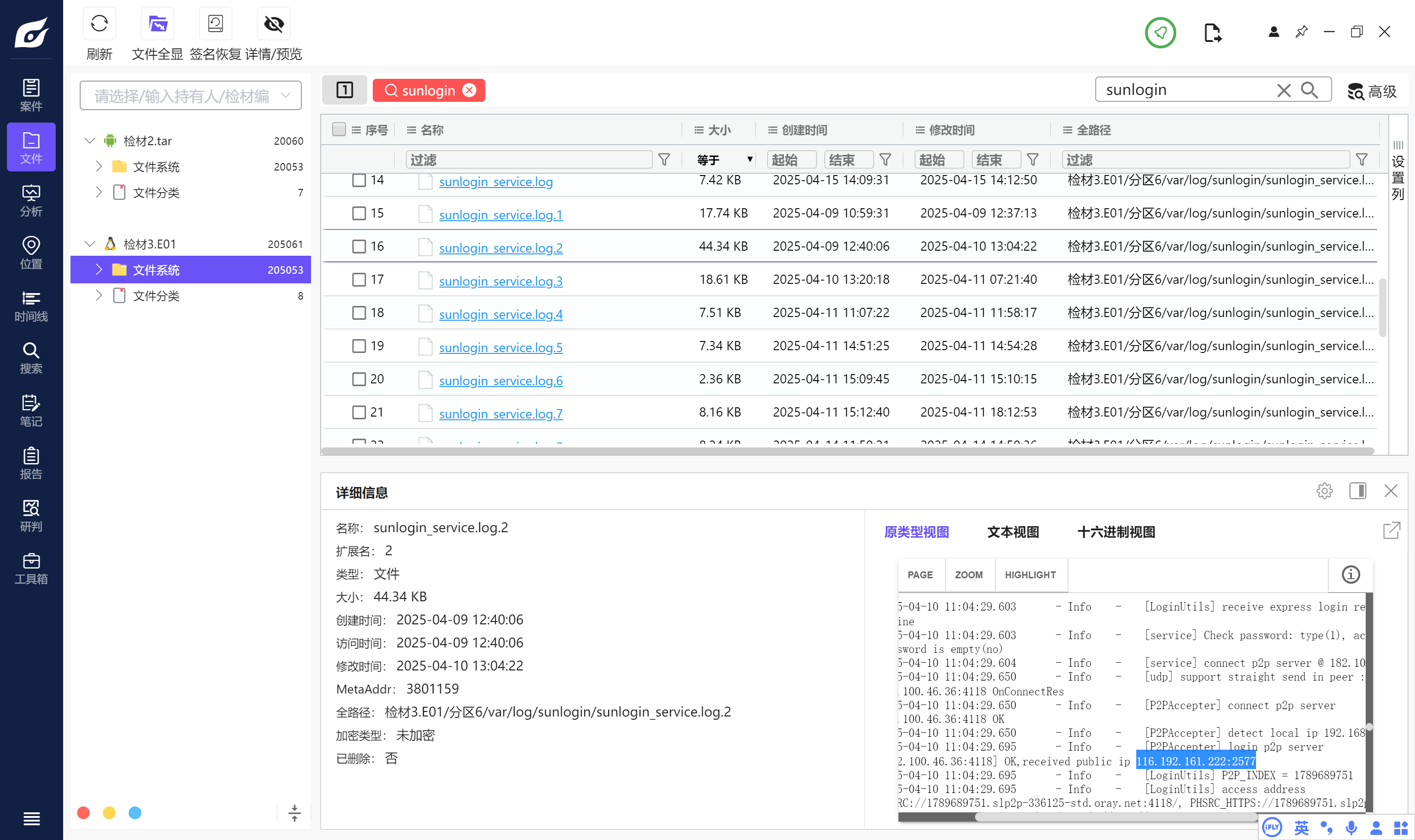Click the collapse panel icon at bottom
This screenshot has width=1415, height=840.
(x=294, y=813)
